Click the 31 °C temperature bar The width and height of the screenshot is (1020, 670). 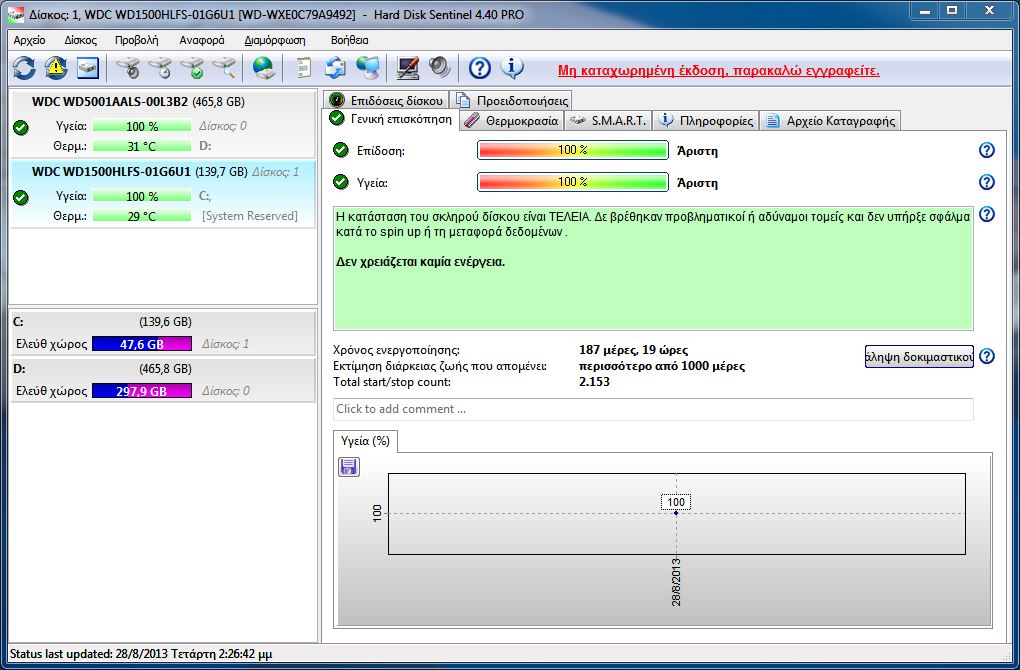(142, 146)
